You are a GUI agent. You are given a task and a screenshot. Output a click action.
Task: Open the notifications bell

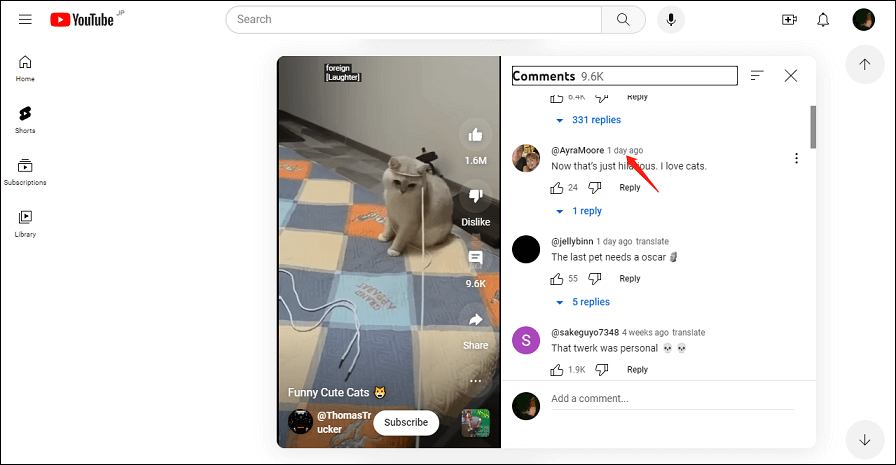pyautogui.click(x=823, y=19)
